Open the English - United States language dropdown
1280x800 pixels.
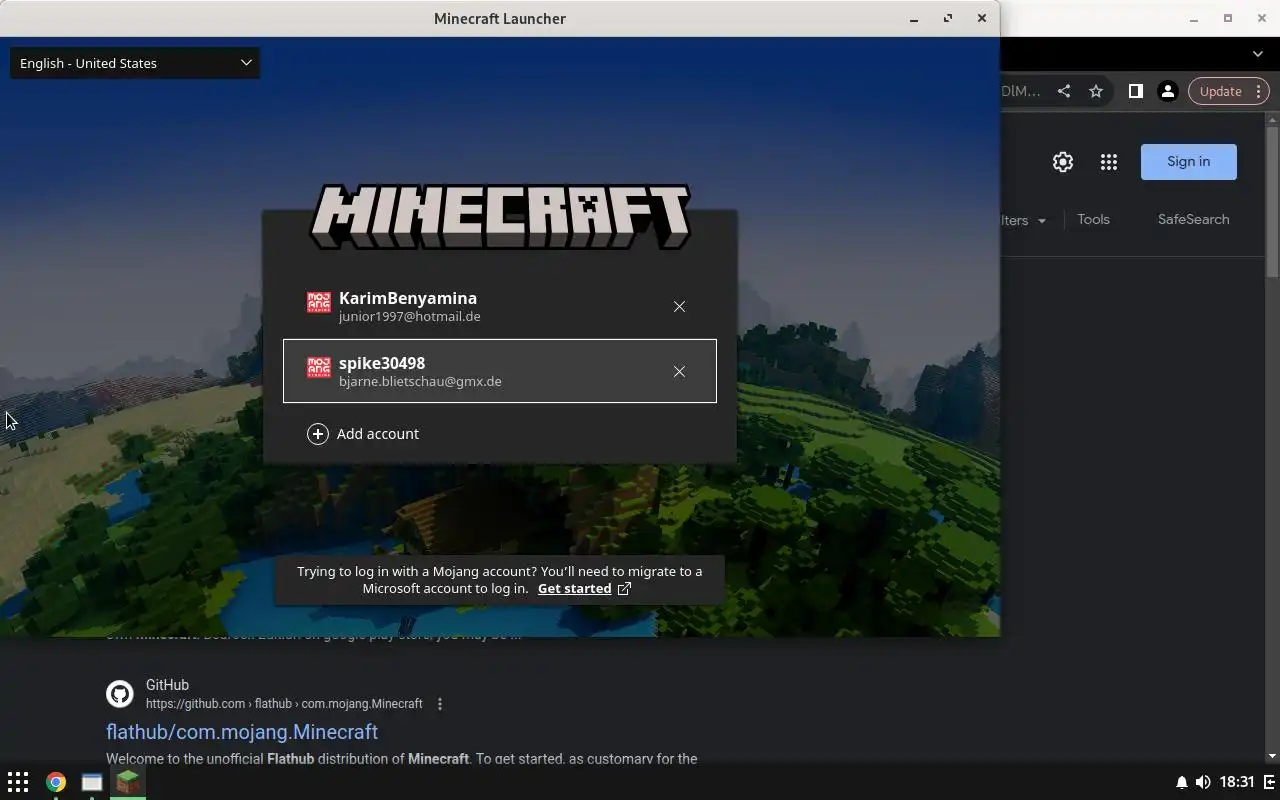coord(135,63)
